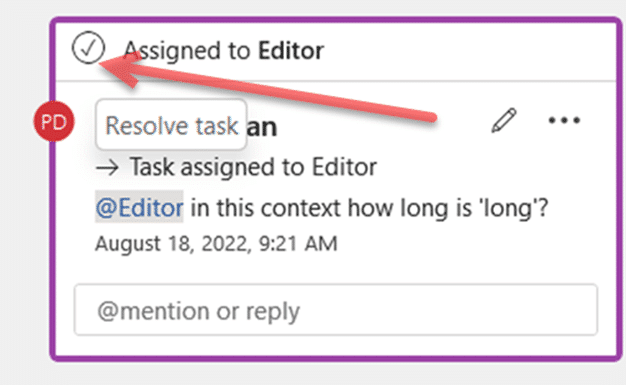Screen dimensions: 626x385
Task: Click the arrow icon before 'Task assigned'
Action: (107, 168)
